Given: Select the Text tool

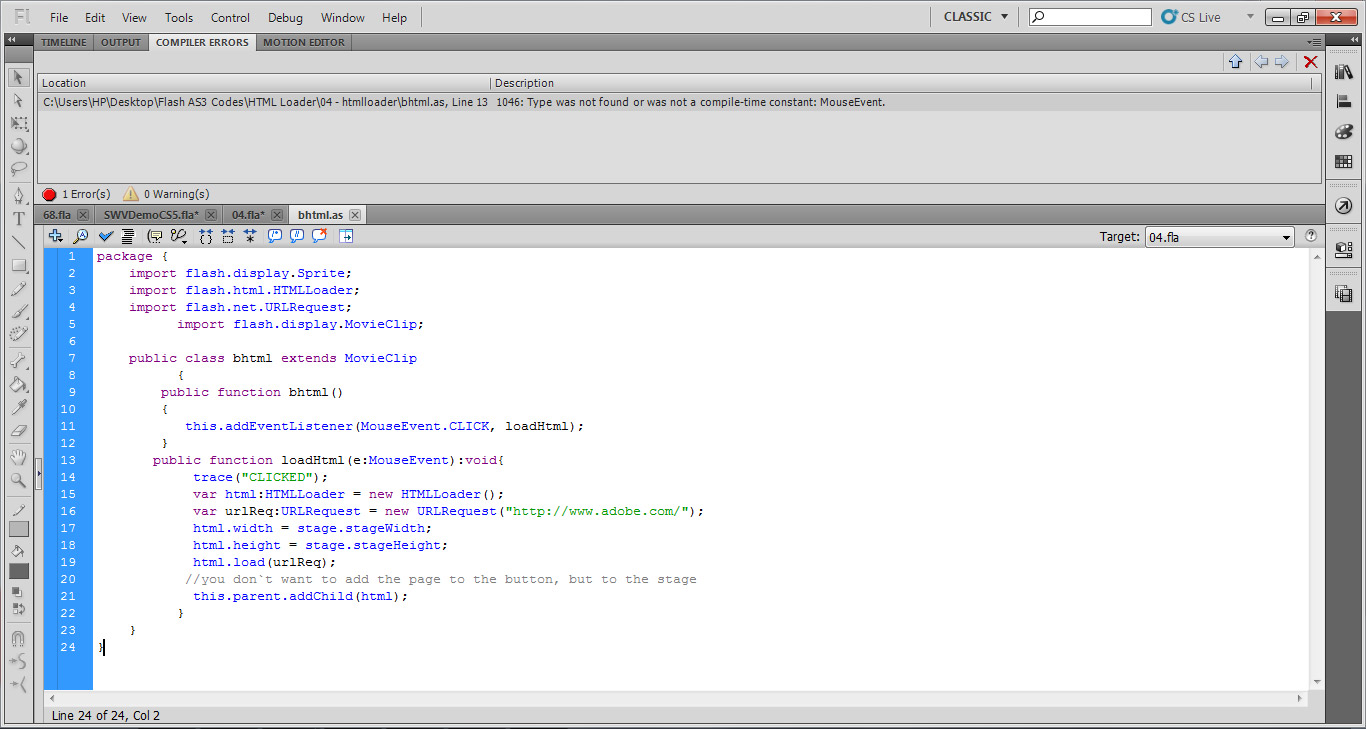Looking at the screenshot, I should 19,219.
